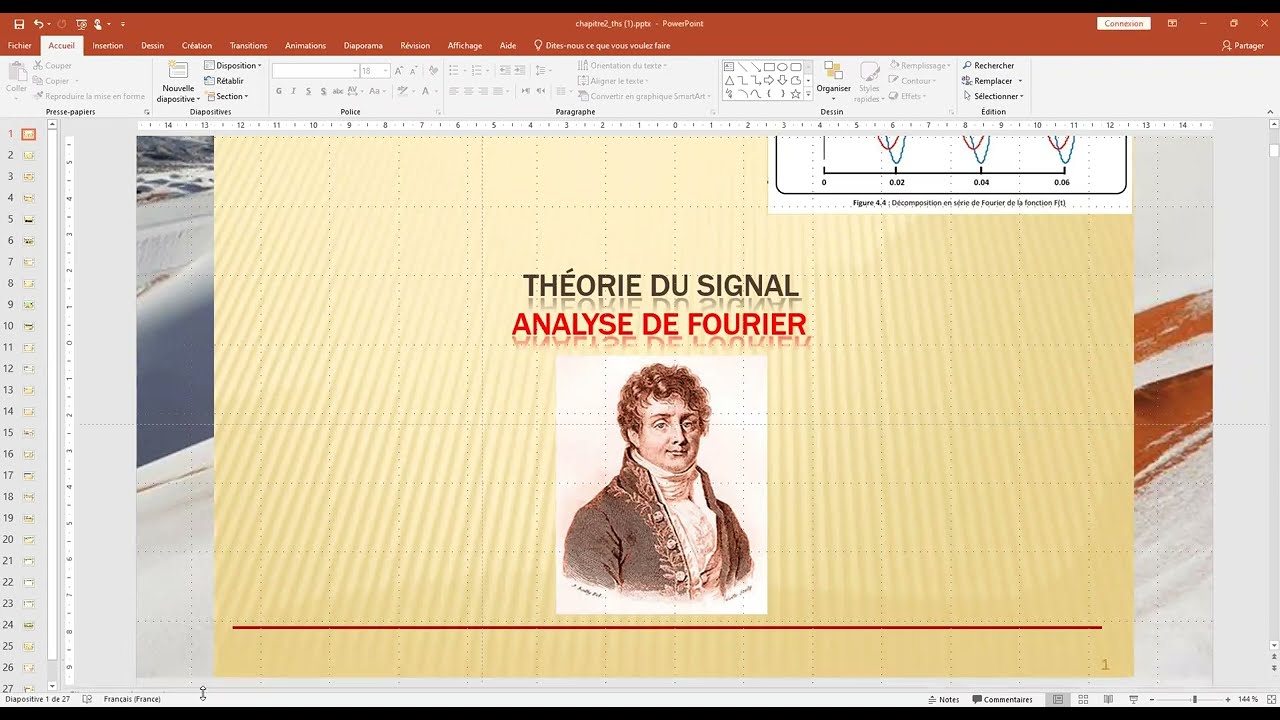The image size is (1280, 720).
Task: Click the 144 % zoom level
Action: tap(1248, 699)
